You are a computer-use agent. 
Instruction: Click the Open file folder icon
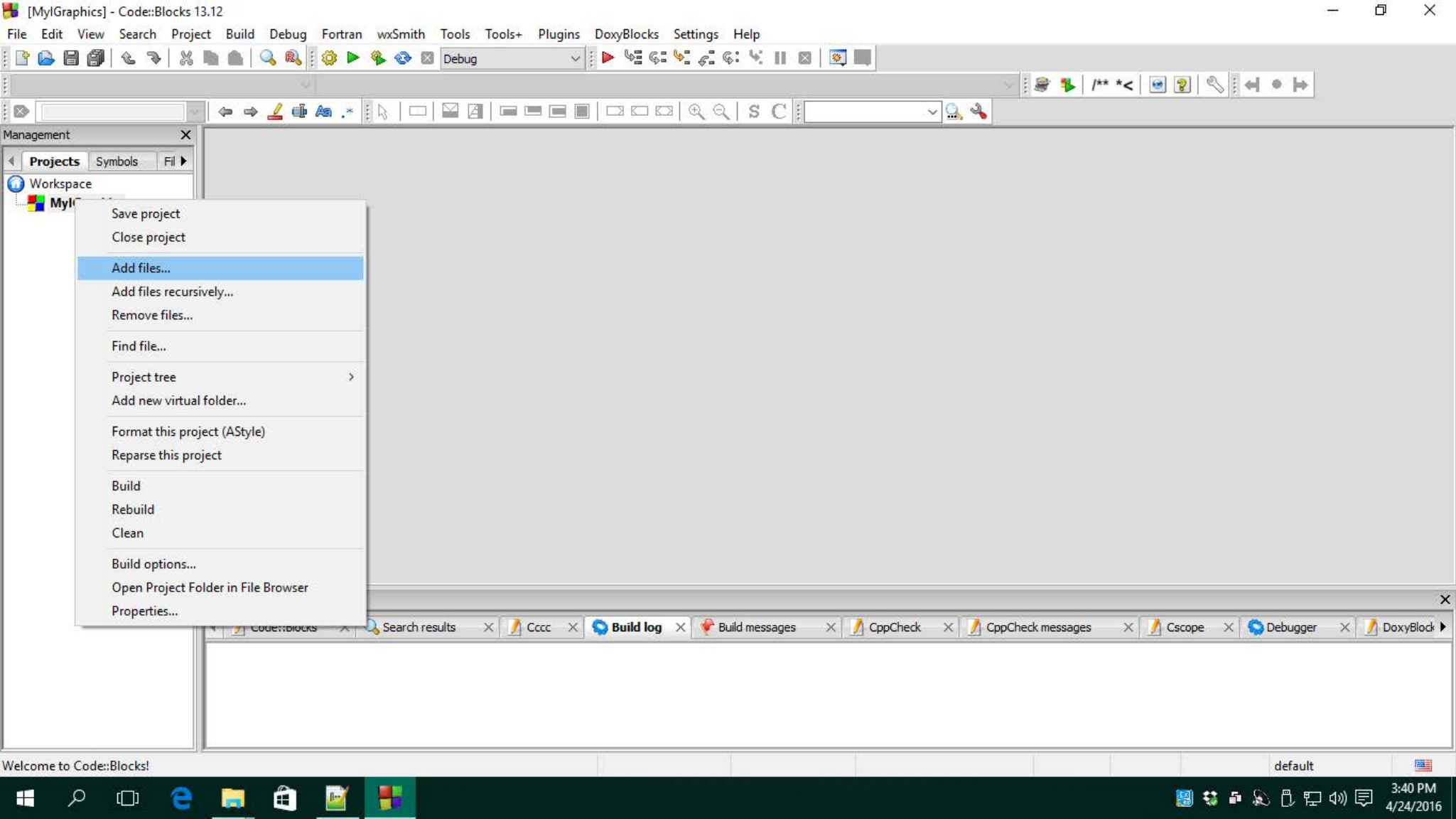[x=46, y=58]
